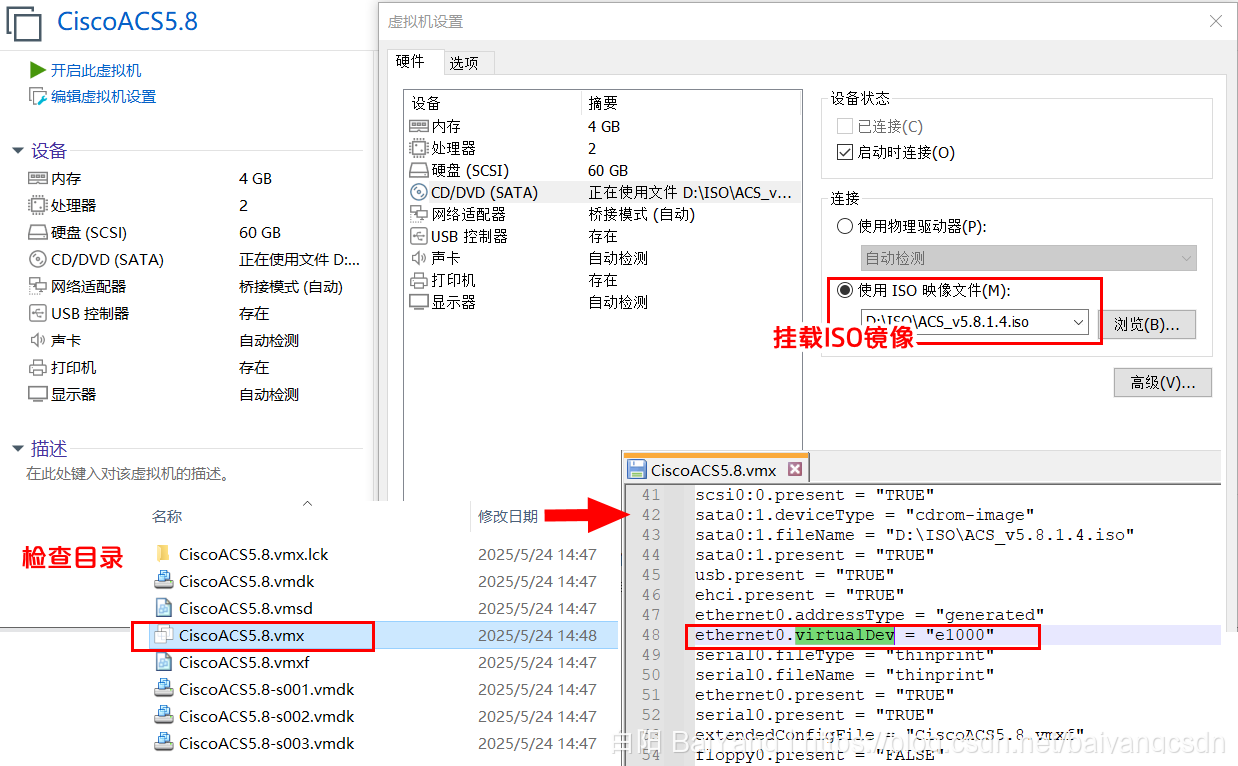Click the save disk icon on CiscoACS5.8.vmx tab
The width and height of the screenshot is (1238, 766).
pyautogui.click(x=637, y=470)
